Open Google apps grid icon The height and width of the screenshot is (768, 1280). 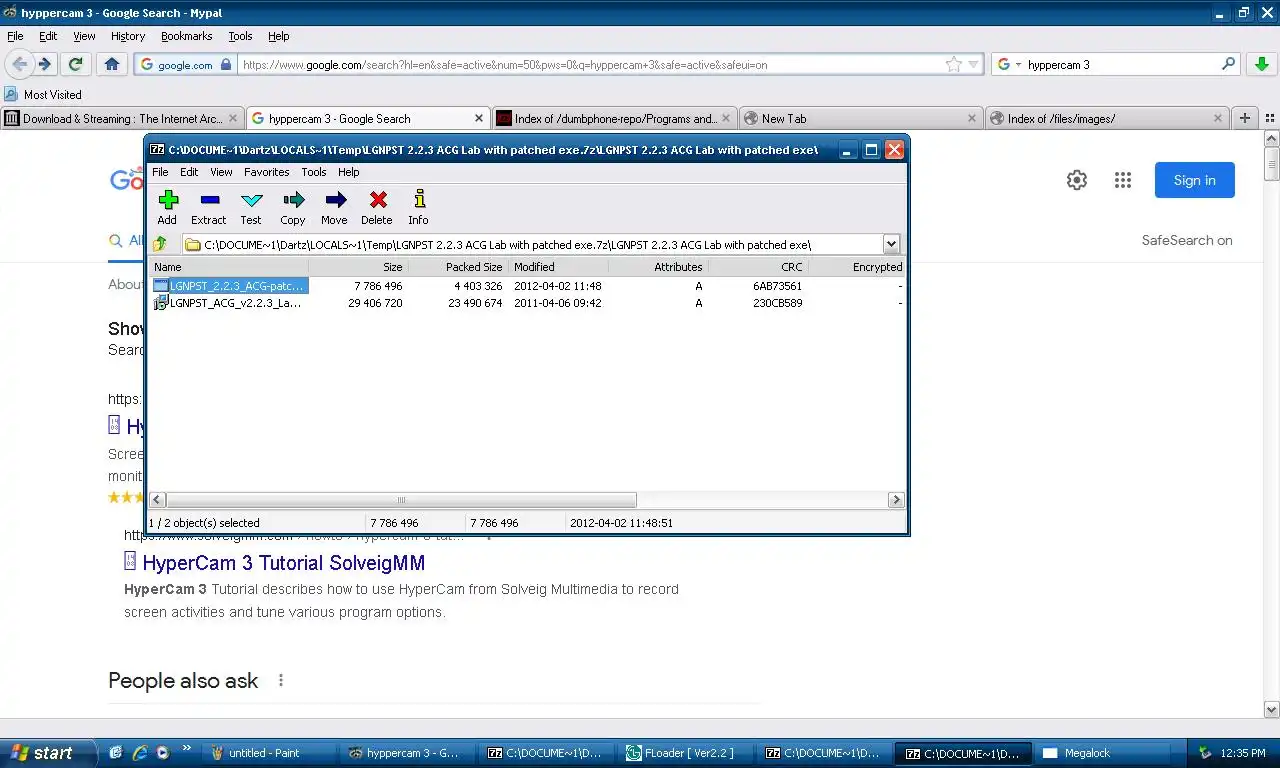coord(1123,180)
